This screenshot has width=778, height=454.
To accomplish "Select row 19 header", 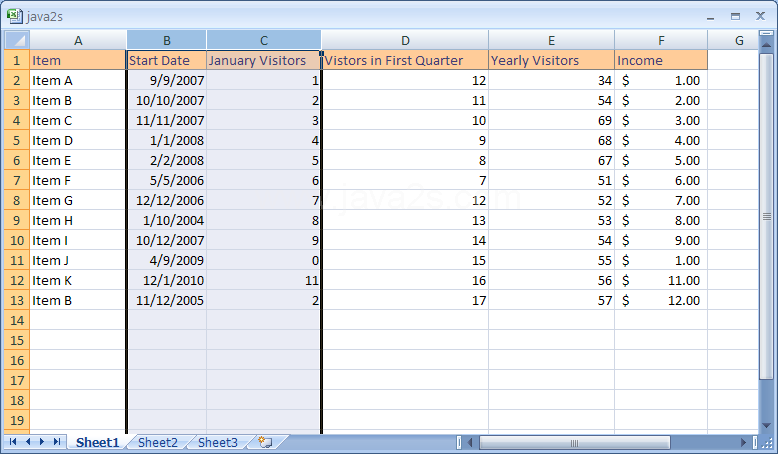I will pos(17,420).
